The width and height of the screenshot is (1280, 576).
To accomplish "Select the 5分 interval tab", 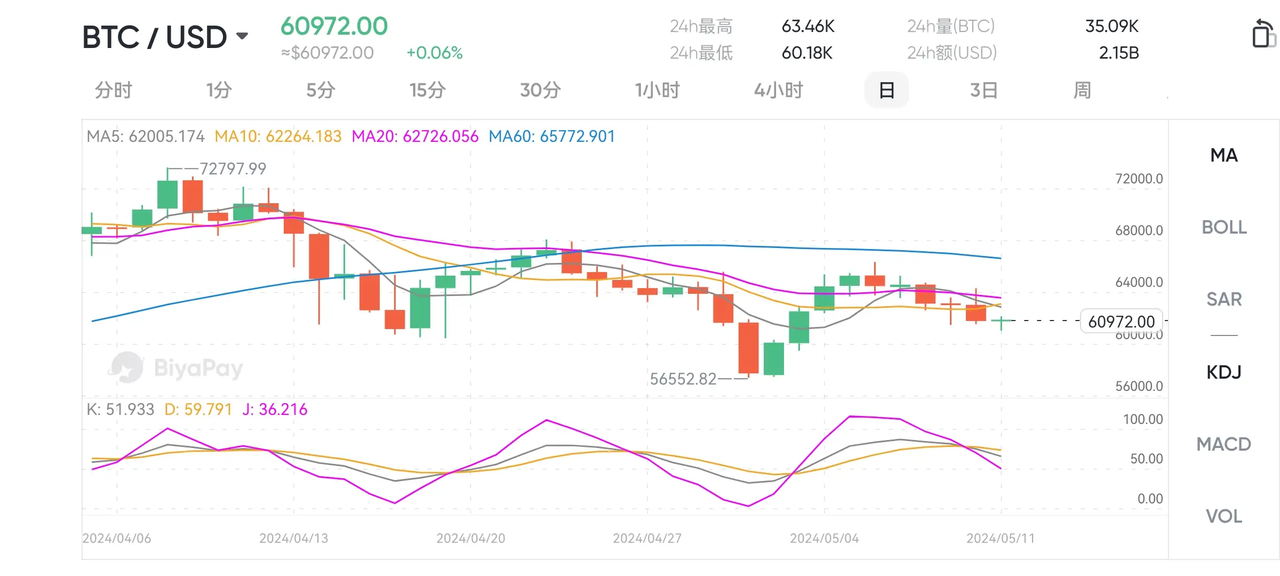I will point(320,90).
